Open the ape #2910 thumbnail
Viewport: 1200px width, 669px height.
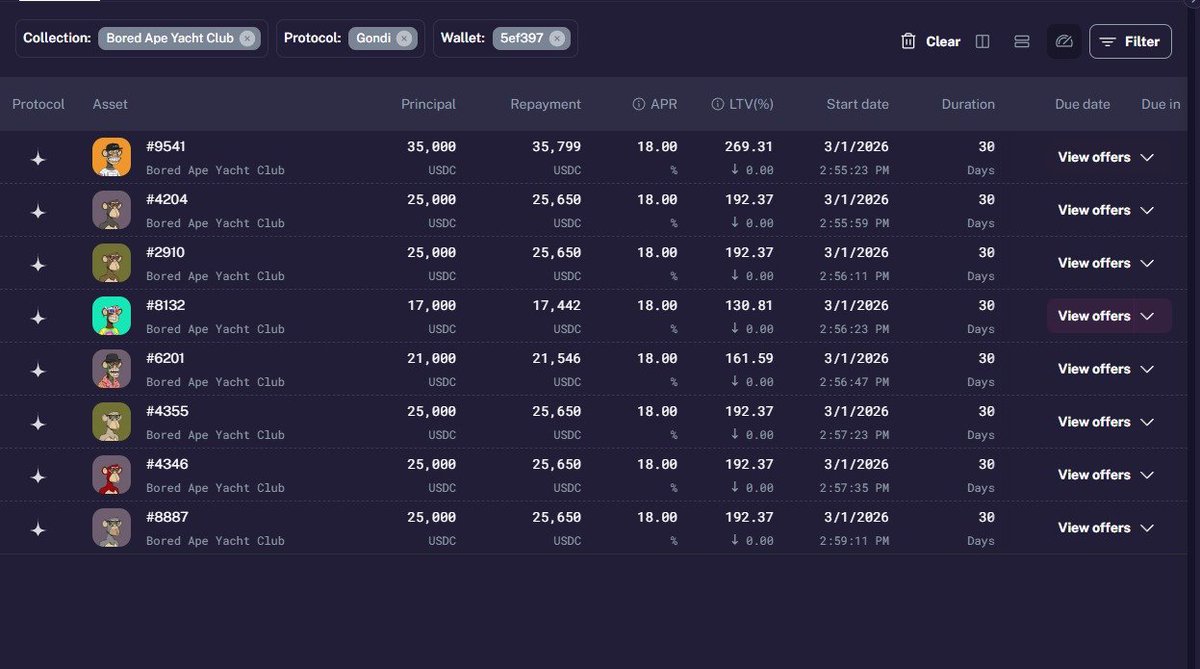(112, 263)
